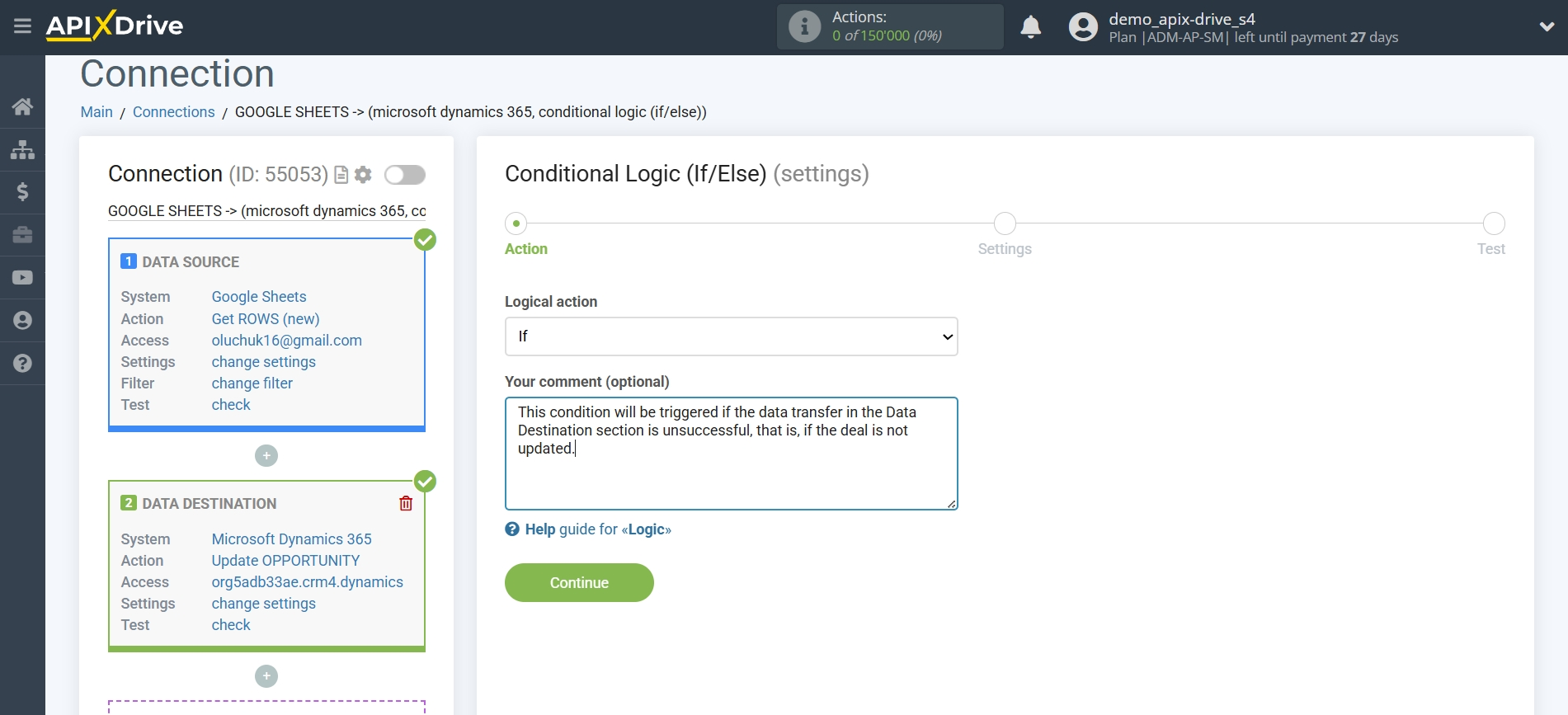The height and width of the screenshot is (715, 1568).
Task: Add a block after Data Source
Action: pos(266,456)
